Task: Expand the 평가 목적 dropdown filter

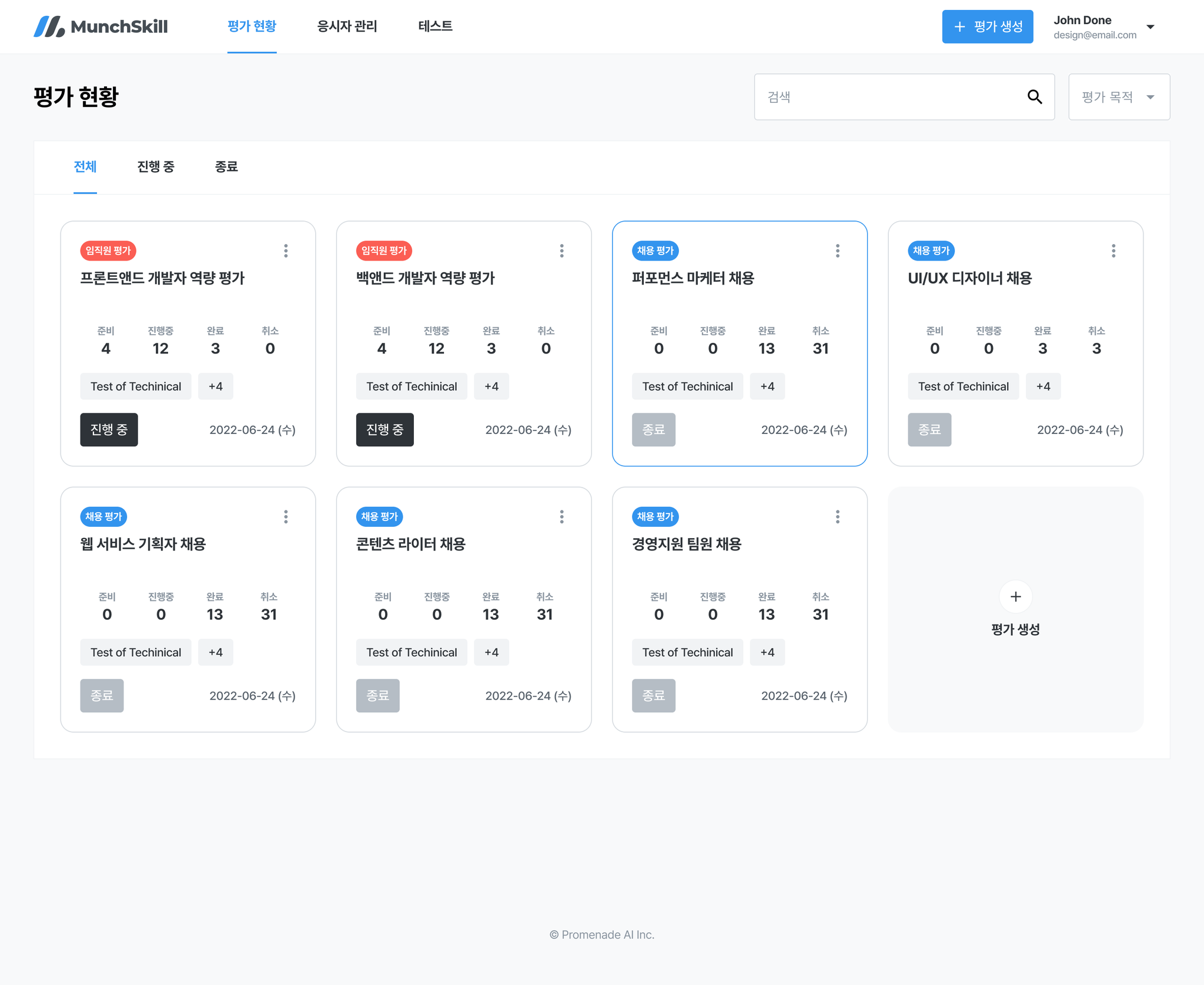Action: point(1119,97)
